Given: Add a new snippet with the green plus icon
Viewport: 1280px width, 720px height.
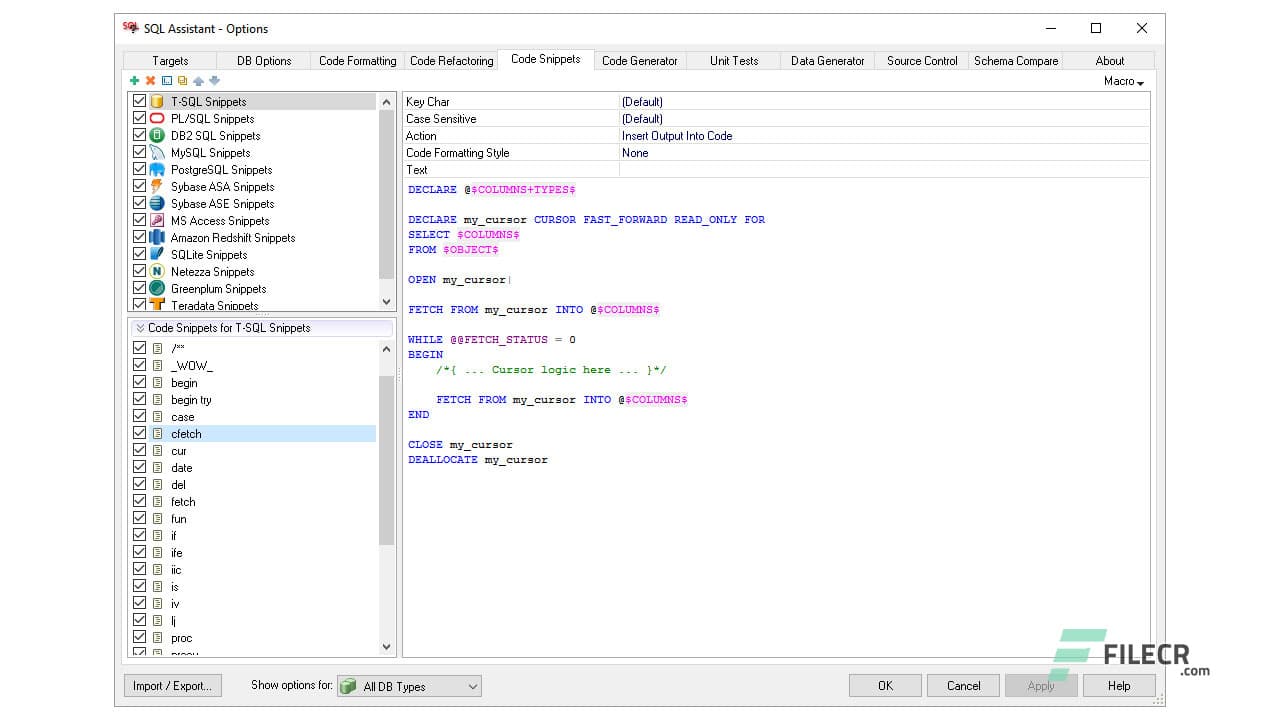Looking at the screenshot, I should (134, 79).
